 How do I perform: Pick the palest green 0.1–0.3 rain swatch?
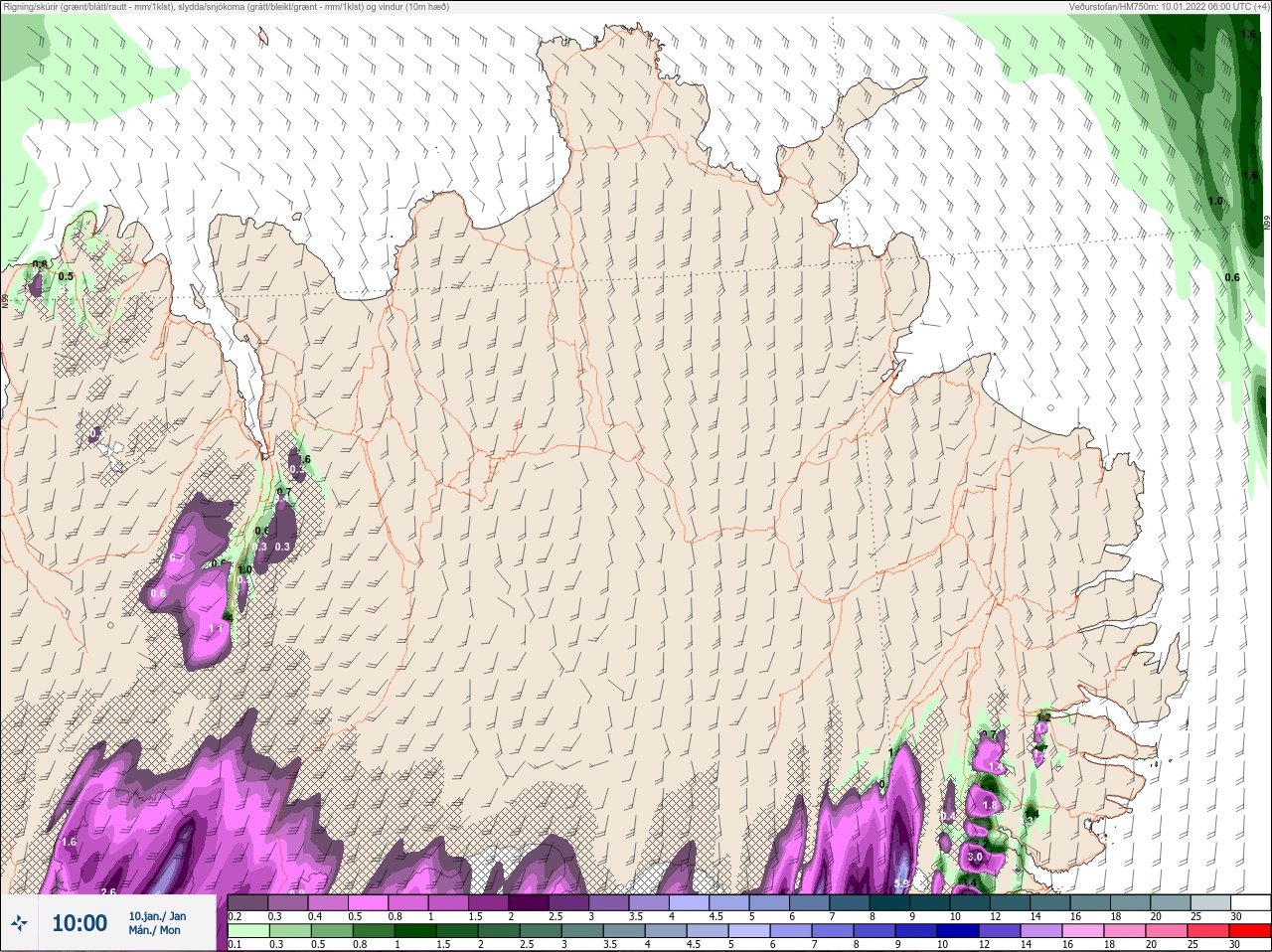pos(248,931)
